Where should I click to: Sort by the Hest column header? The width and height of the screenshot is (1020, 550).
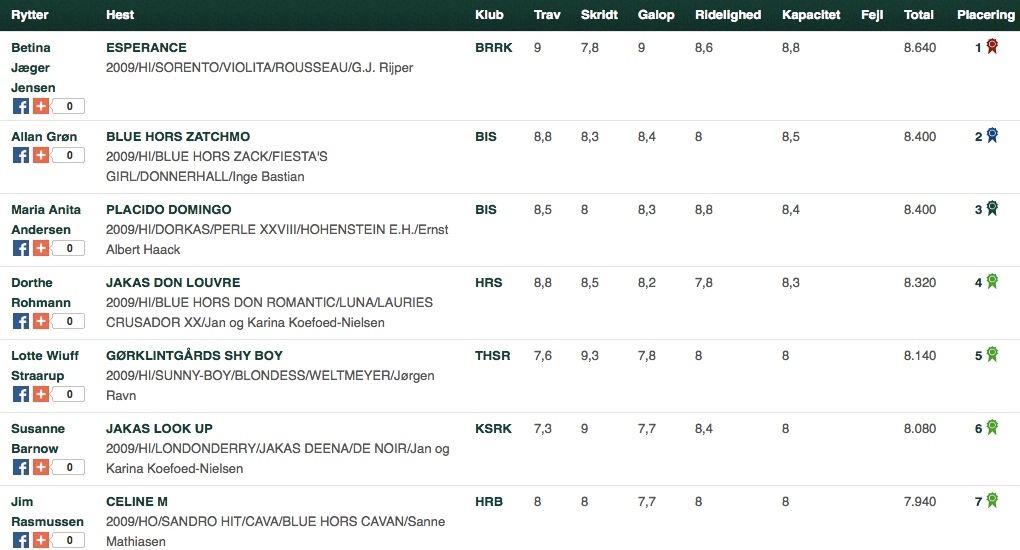[120, 14]
